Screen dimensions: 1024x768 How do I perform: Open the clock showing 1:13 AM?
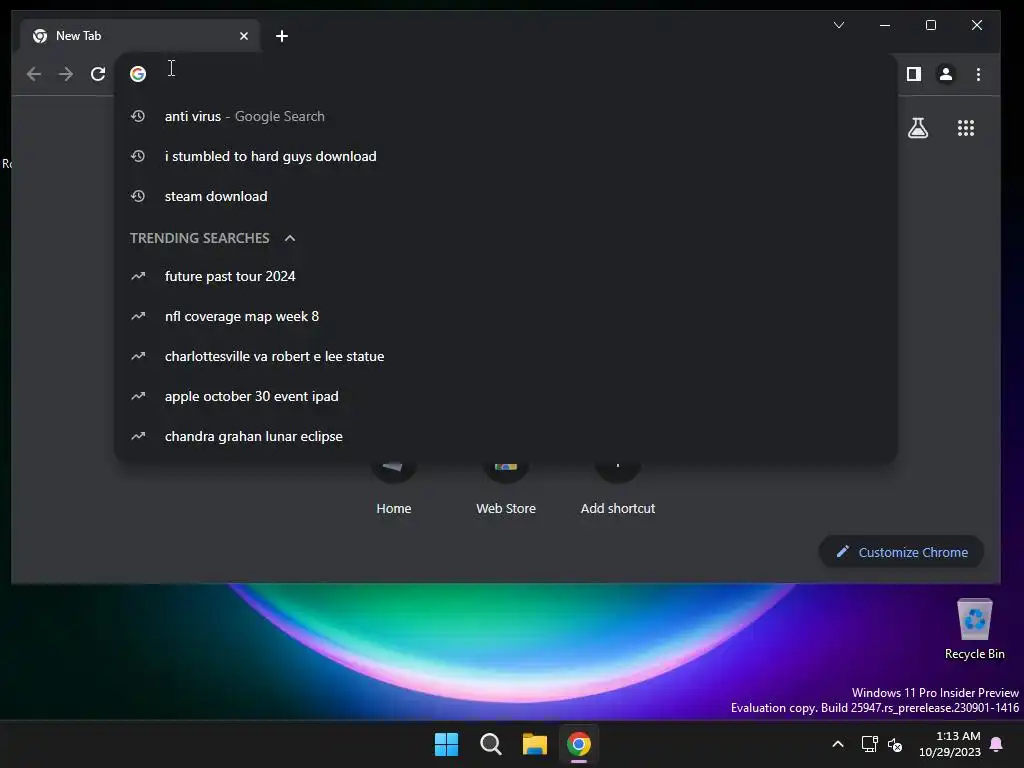point(950,744)
